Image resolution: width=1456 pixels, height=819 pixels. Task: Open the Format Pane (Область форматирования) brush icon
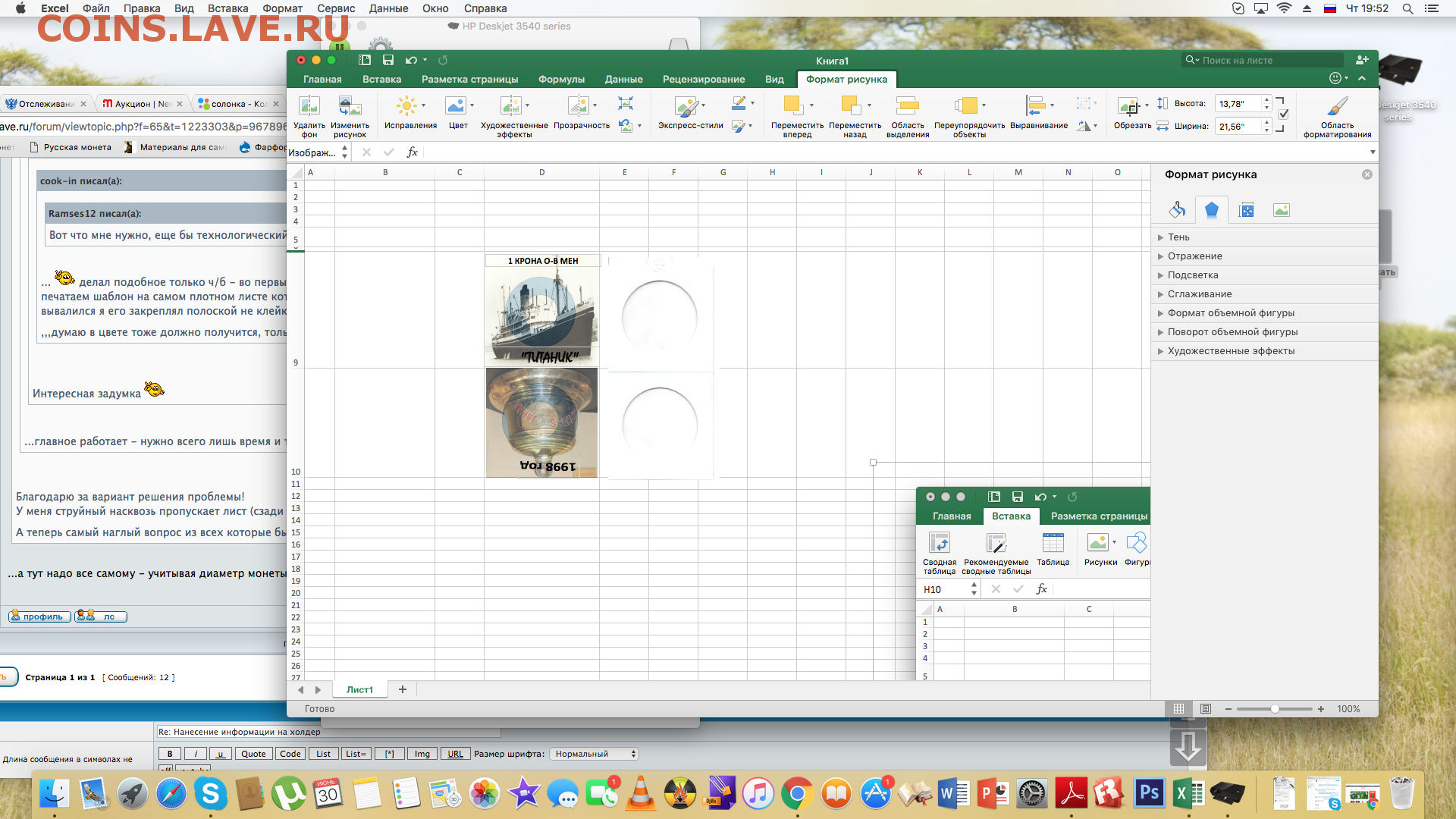1338,105
